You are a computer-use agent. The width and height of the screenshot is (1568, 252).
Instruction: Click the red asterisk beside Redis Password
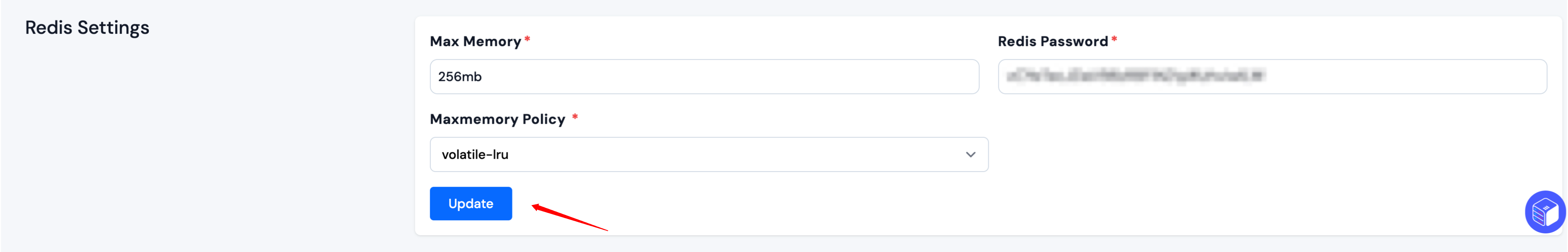point(1114,39)
